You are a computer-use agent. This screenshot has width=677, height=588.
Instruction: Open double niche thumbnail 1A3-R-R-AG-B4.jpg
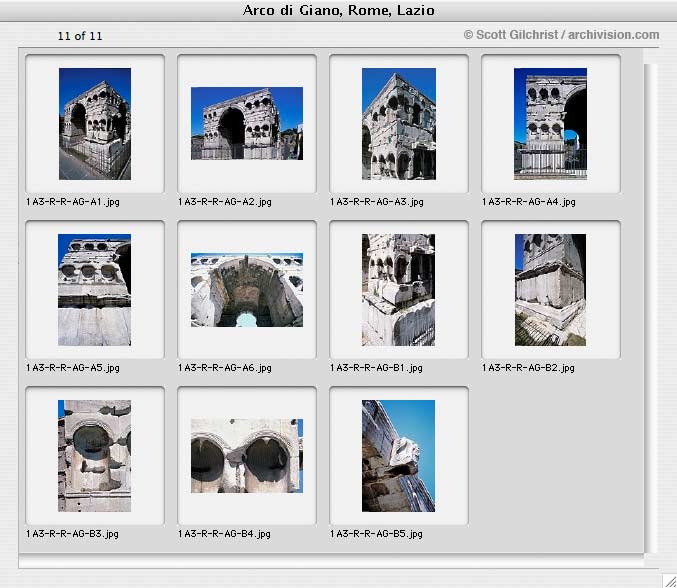tap(247, 456)
